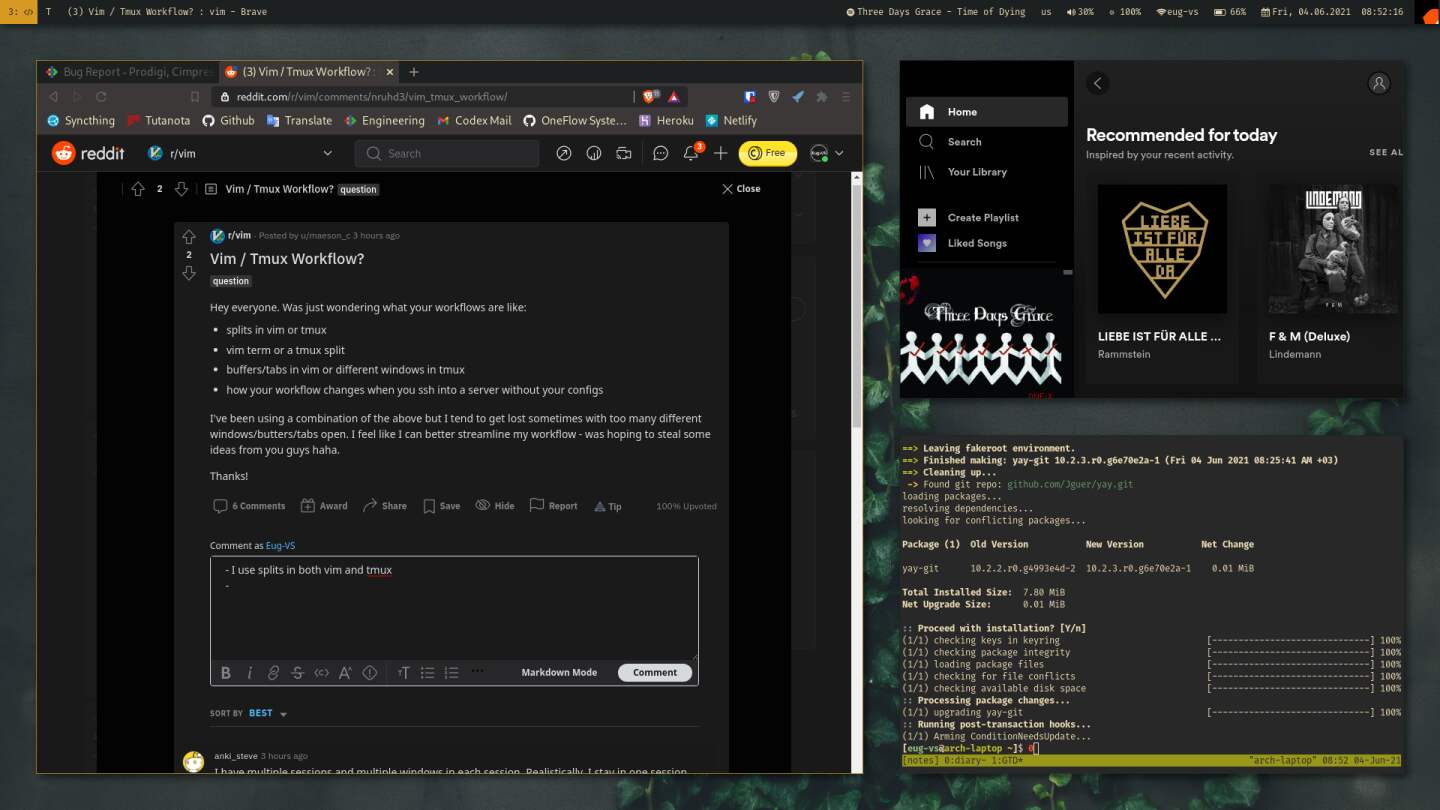Downvote the Vim / Tmux Workflow post
The image size is (1440, 810).
189,273
